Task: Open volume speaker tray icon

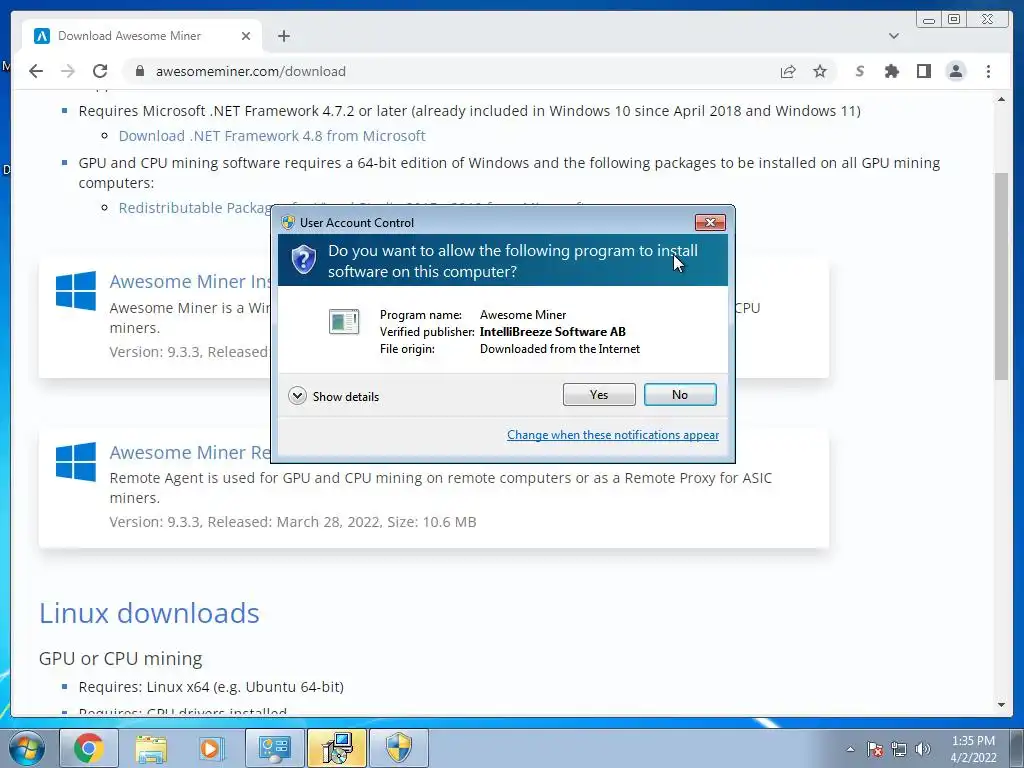Action: pos(922,749)
